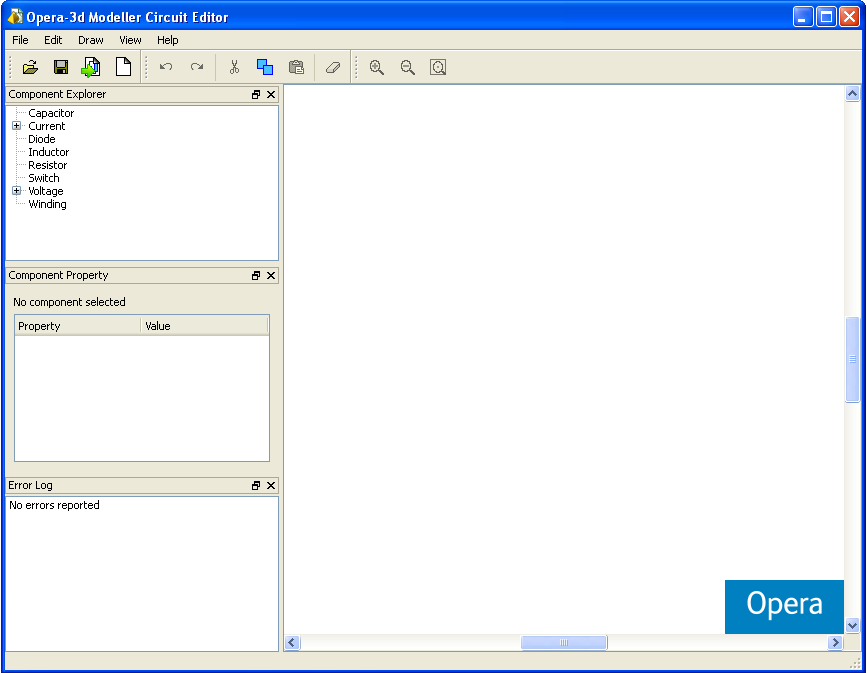Click the canvas scroll down arrow
Image resolution: width=867 pixels, height=673 pixels.
[852, 625]
